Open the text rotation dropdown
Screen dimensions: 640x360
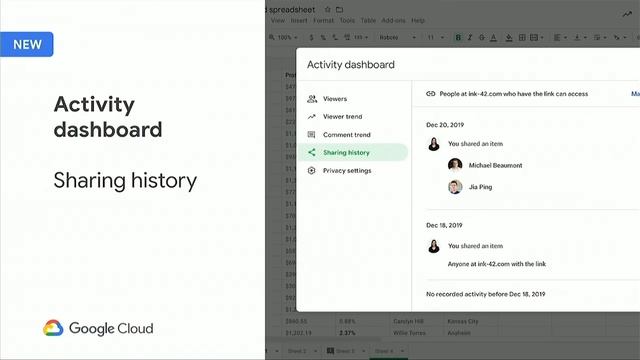620,38
